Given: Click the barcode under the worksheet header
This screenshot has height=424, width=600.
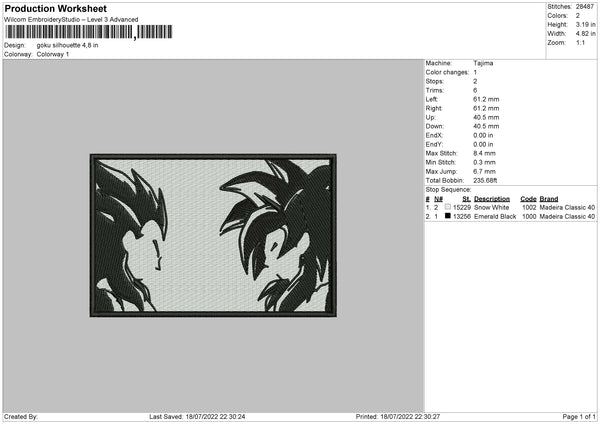Looking at the screenshot, I should coord(88,32).
